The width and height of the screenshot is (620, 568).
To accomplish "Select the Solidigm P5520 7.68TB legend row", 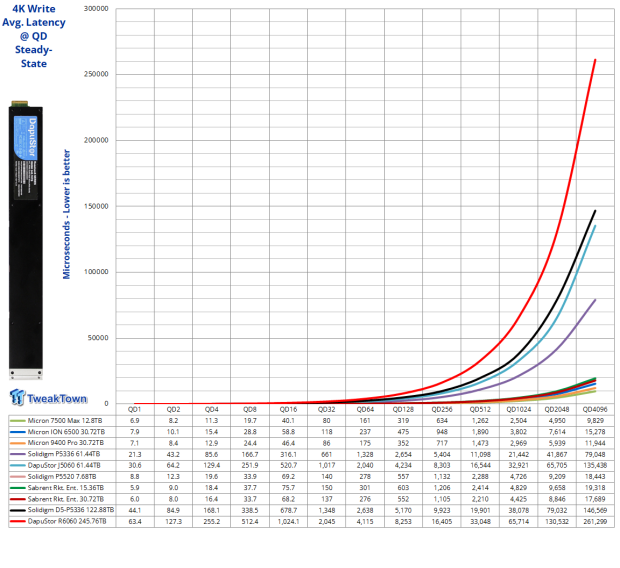I will click(62, 477).
